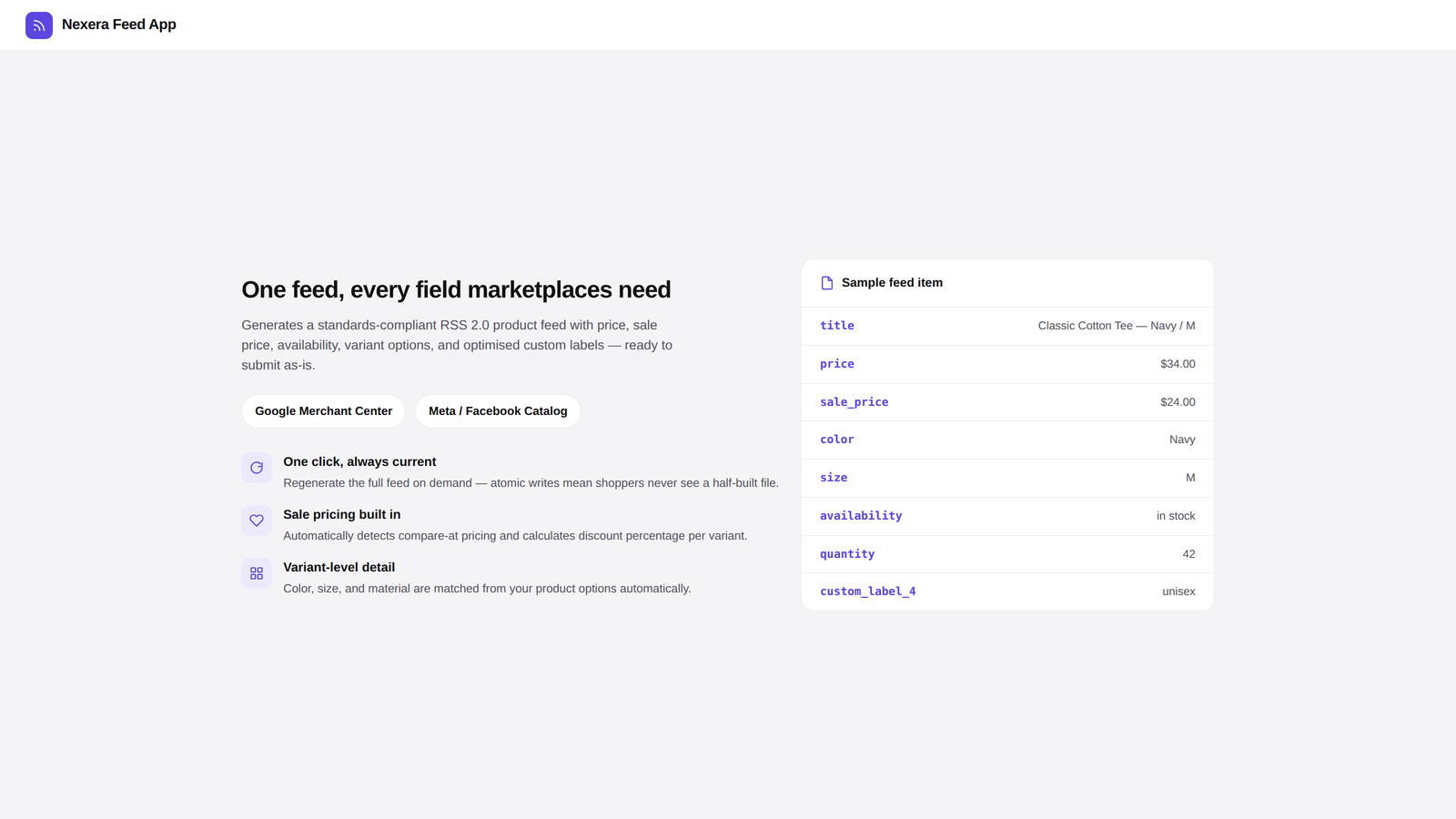This screenshot has width=1456, height=819.
Task: Click the Sale pricing built in heading
Action: [342, 515]
